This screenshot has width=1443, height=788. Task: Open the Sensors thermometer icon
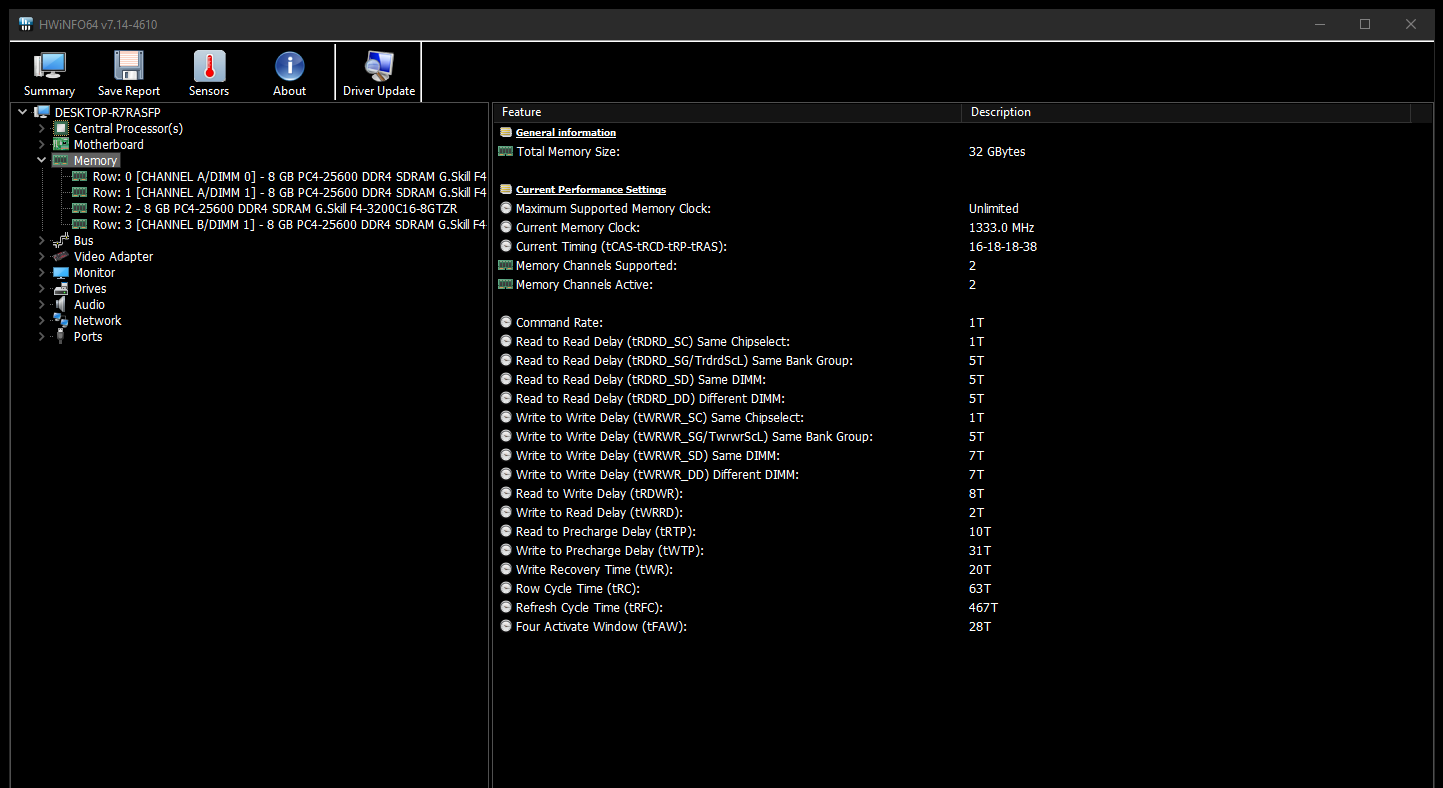[x=209, y=65]
